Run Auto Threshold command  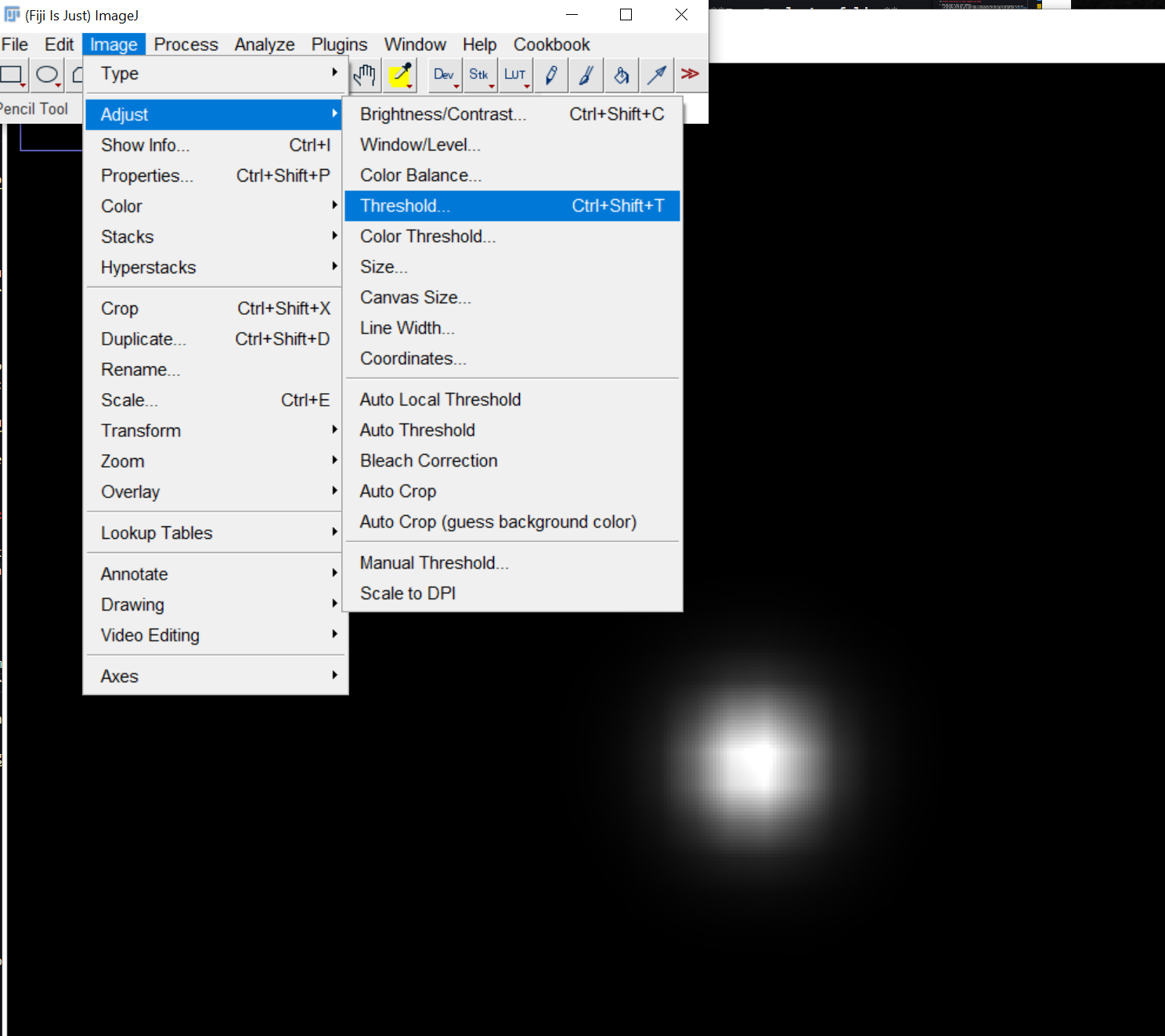pos(512,430)
